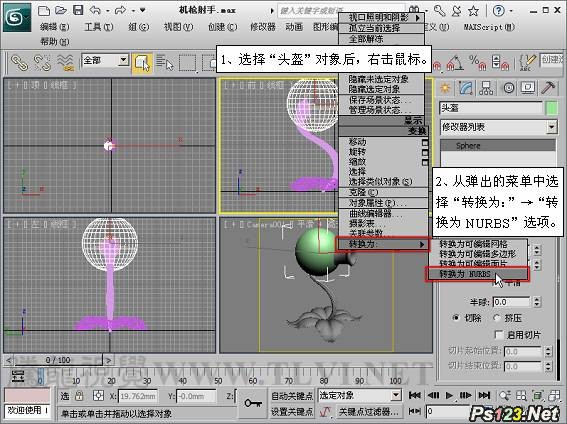Toggle the Spinner Snap icon
This screenshot has height=424, width=567.
click(x=500, y=62)
